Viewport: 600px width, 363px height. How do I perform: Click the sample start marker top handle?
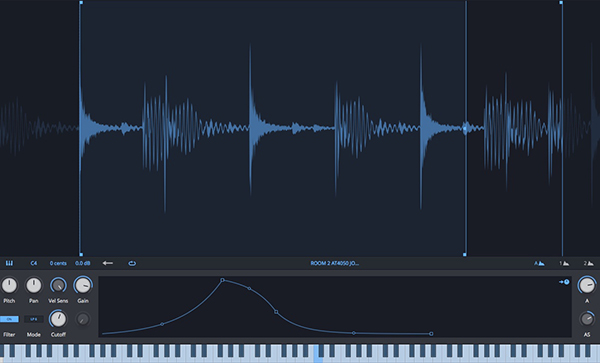pyautogui.click(x=81, y=3)
